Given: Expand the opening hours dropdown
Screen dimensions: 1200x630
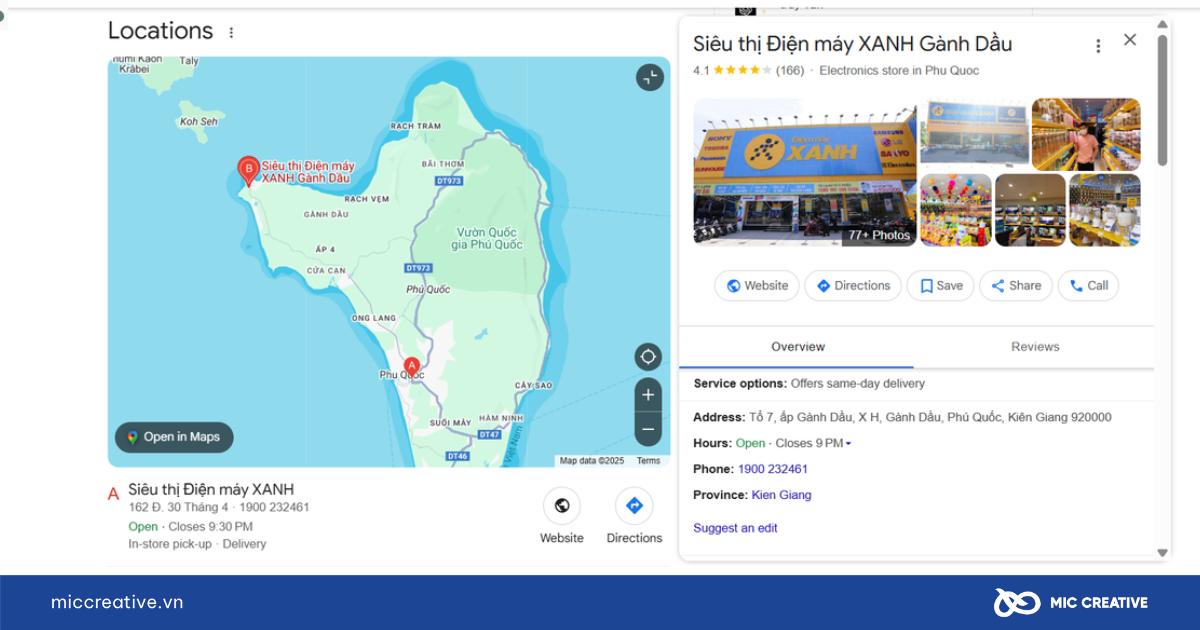Looking at the screenshot, I should coord(848,444).
